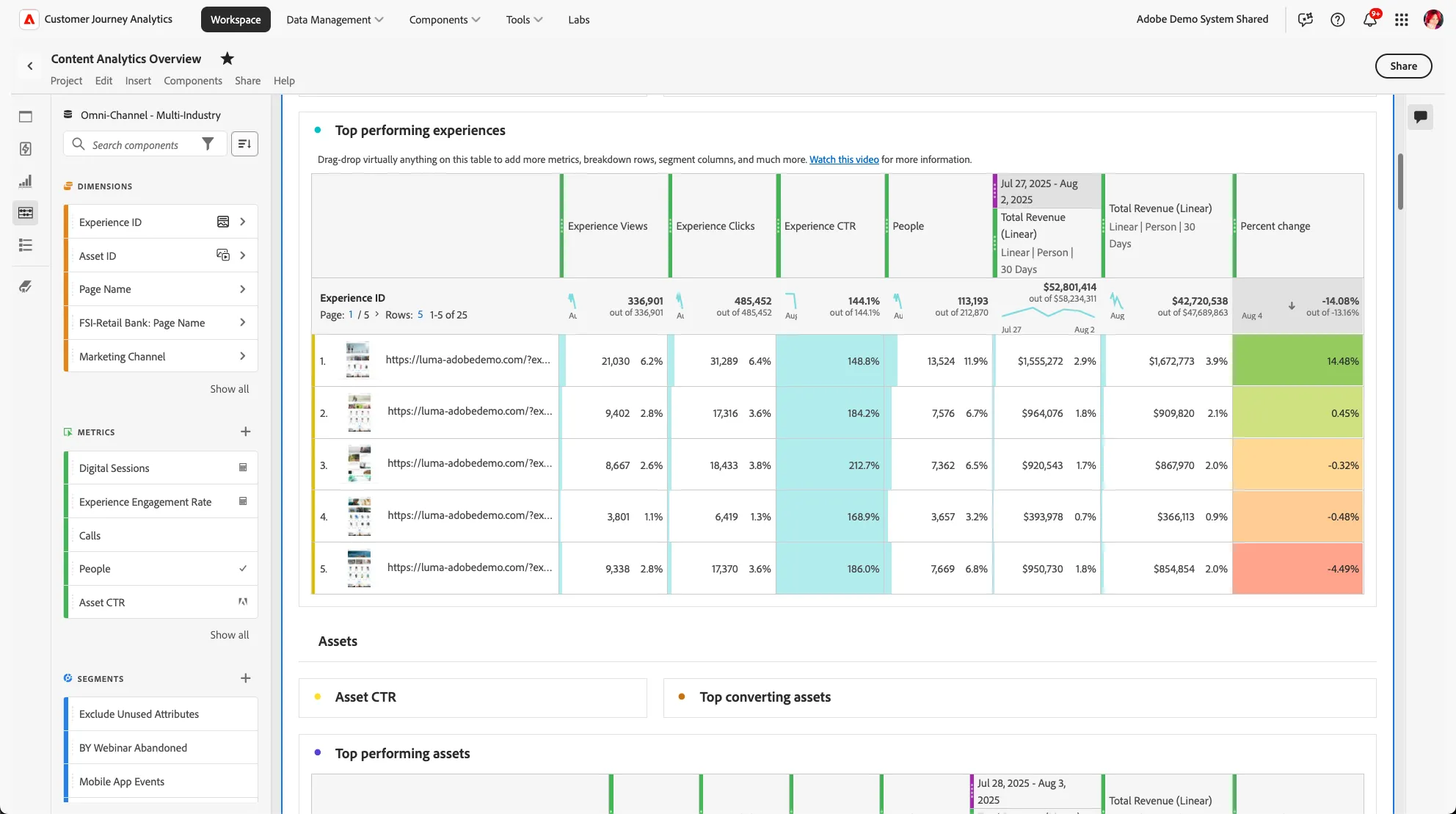This screenshot has height=814, width=1456.
Task: Click the back arrow beside project title
Action: pos(30,66)
